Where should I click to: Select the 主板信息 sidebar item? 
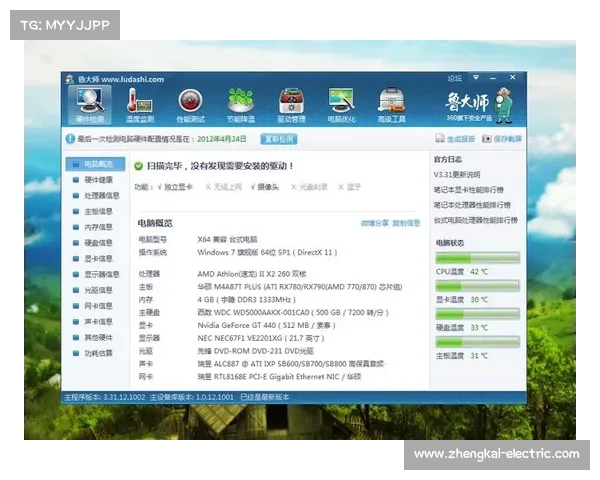[x=93, y=211]
